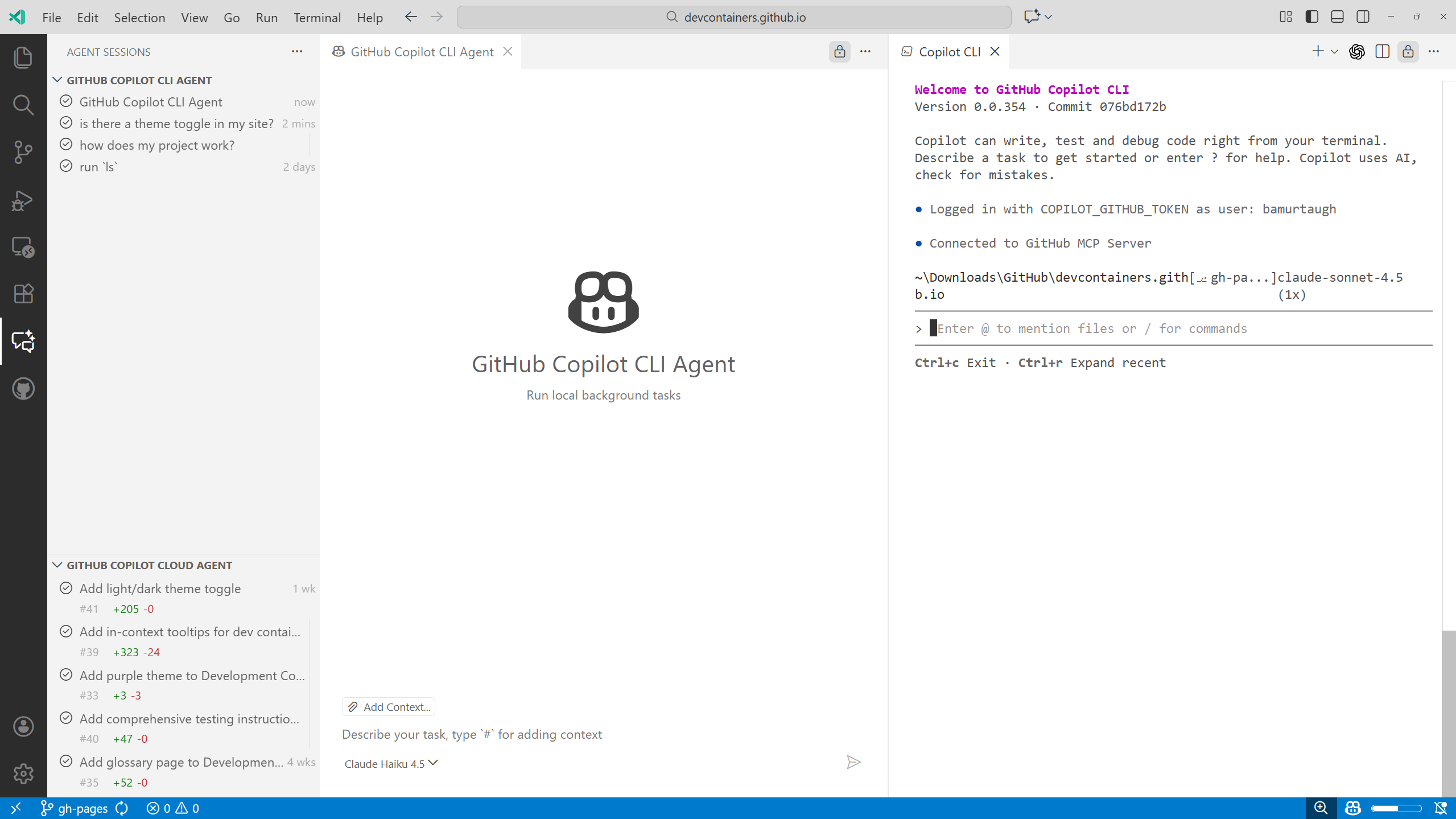Click the Add Context button

389,706
